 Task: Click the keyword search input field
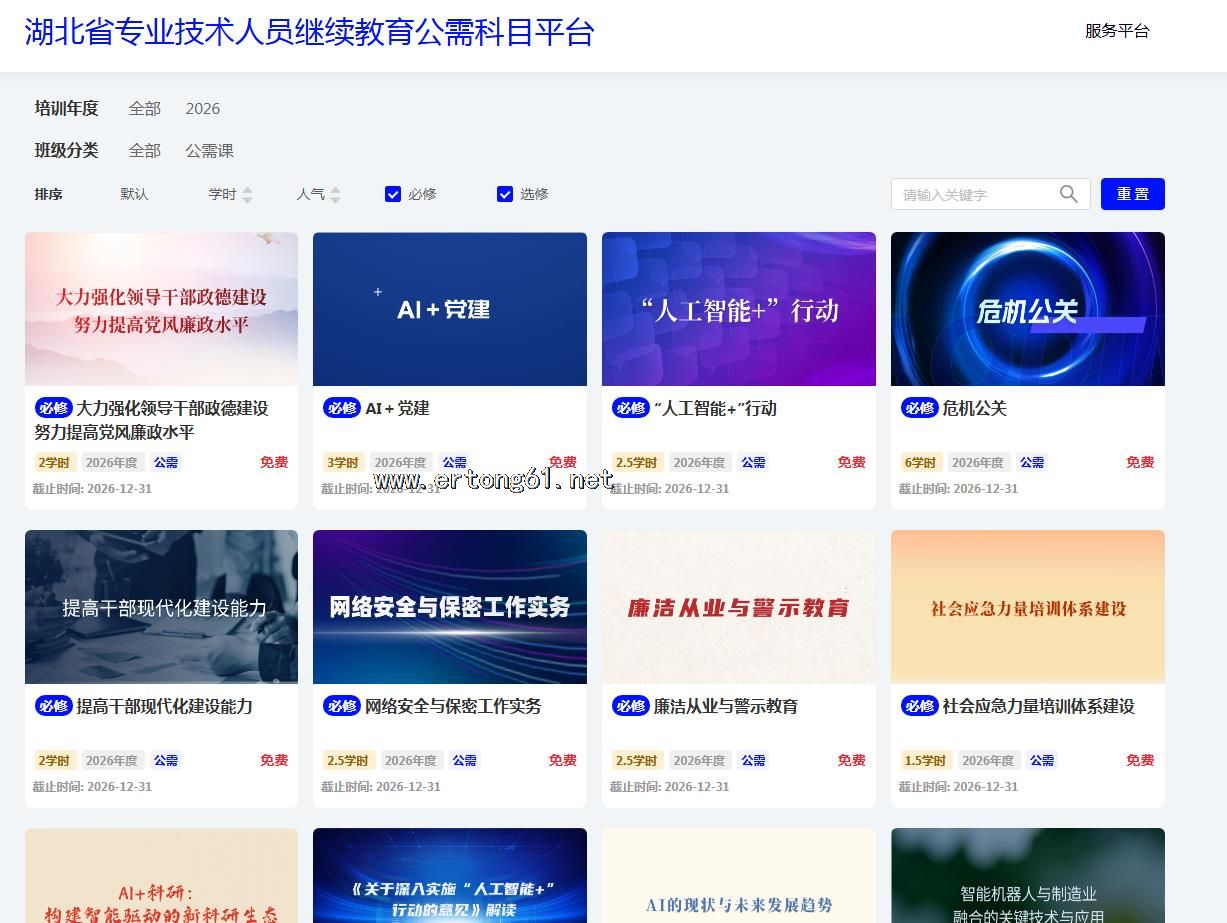pyautogui.click(x=975, y=194)
